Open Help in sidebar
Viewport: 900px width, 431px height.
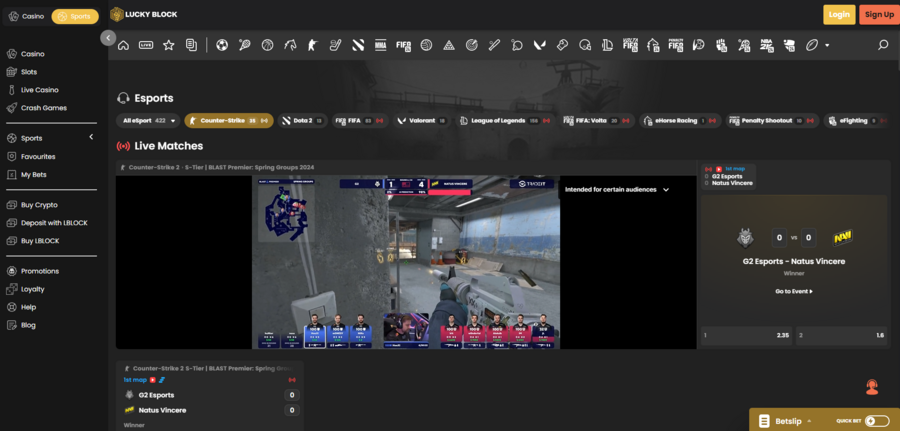[x=29, y=307]
